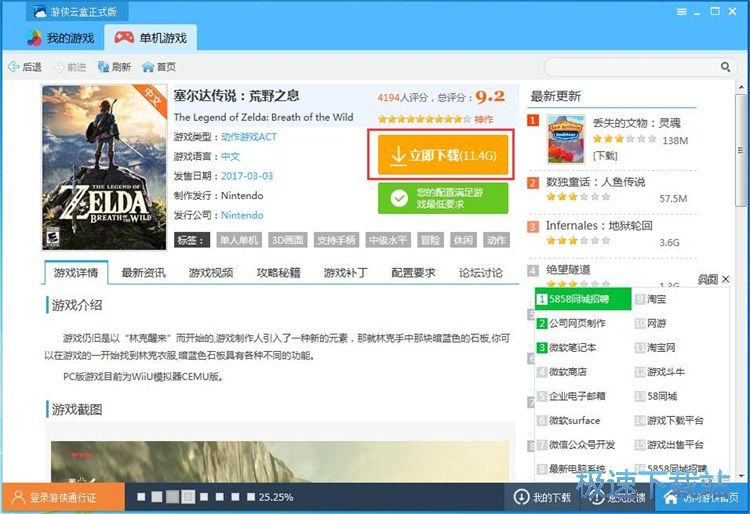This screenshot has height=514, width=750.
Task: Click the green checkmark configuration icon
Action: click(399, 198)
